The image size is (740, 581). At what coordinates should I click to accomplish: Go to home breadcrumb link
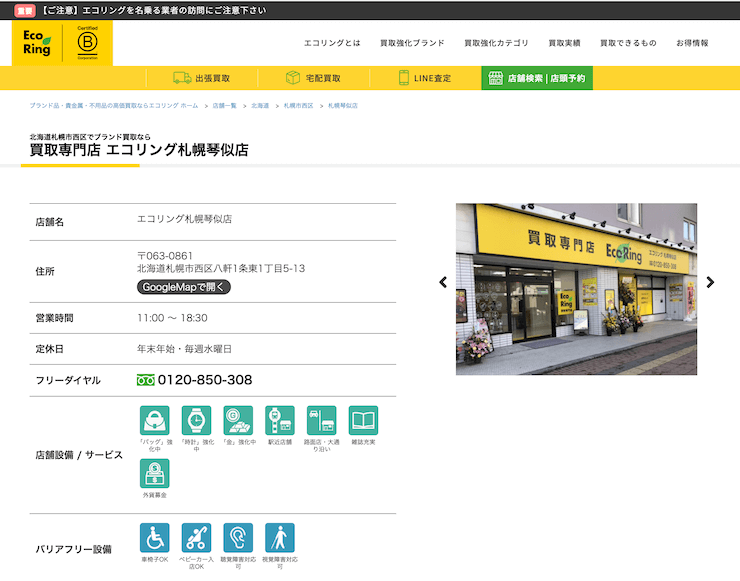click(114, 106)
